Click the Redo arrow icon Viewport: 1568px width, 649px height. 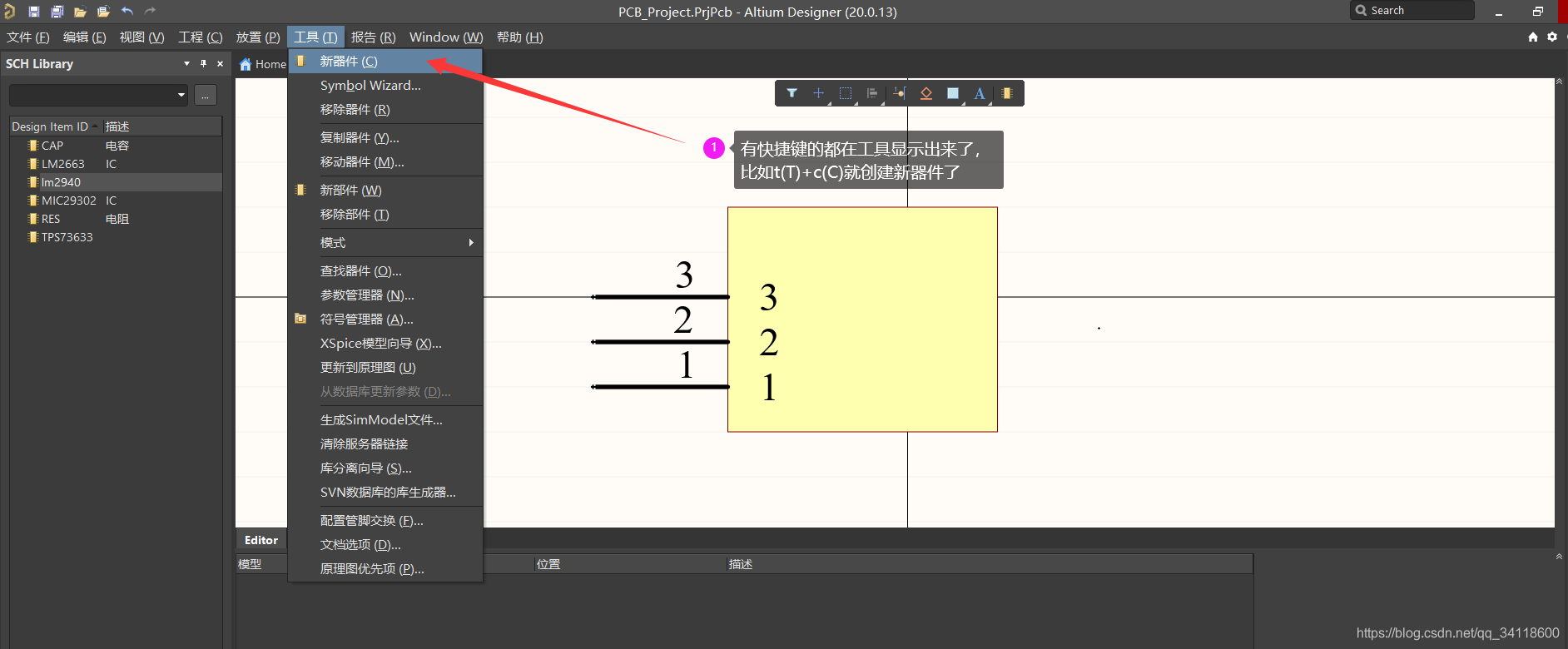point(150,11)
